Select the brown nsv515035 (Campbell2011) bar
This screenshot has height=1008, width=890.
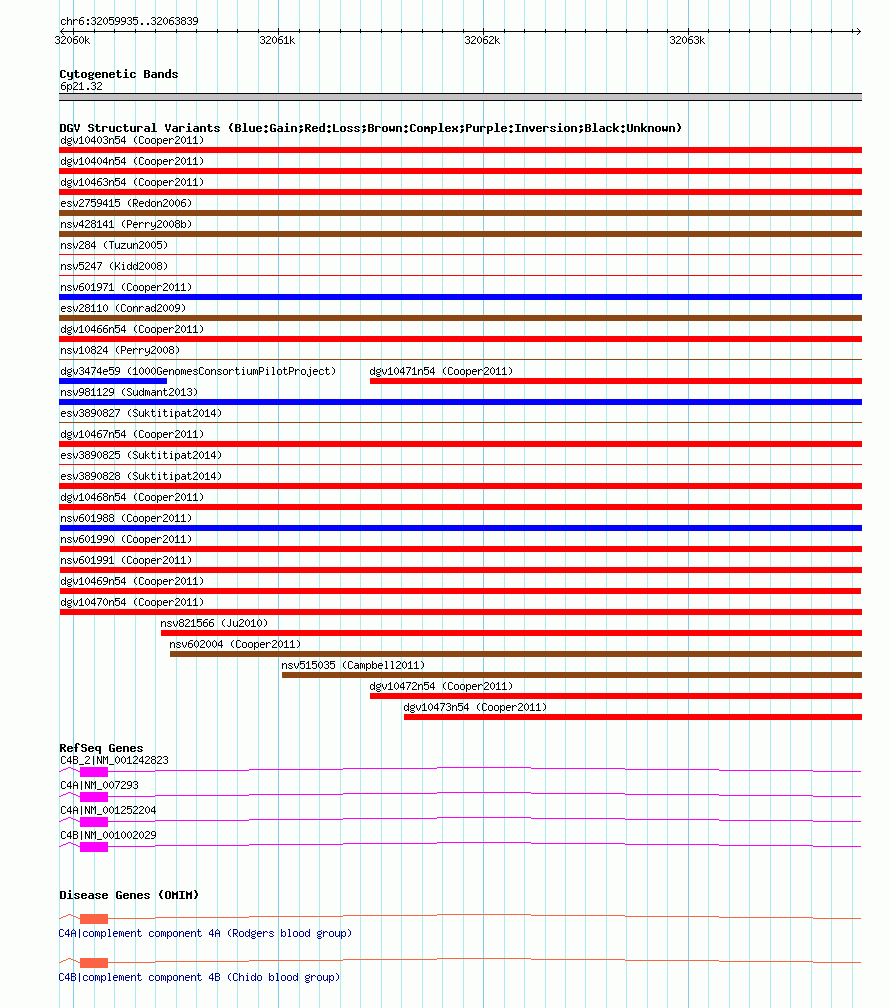coord(572,675)
